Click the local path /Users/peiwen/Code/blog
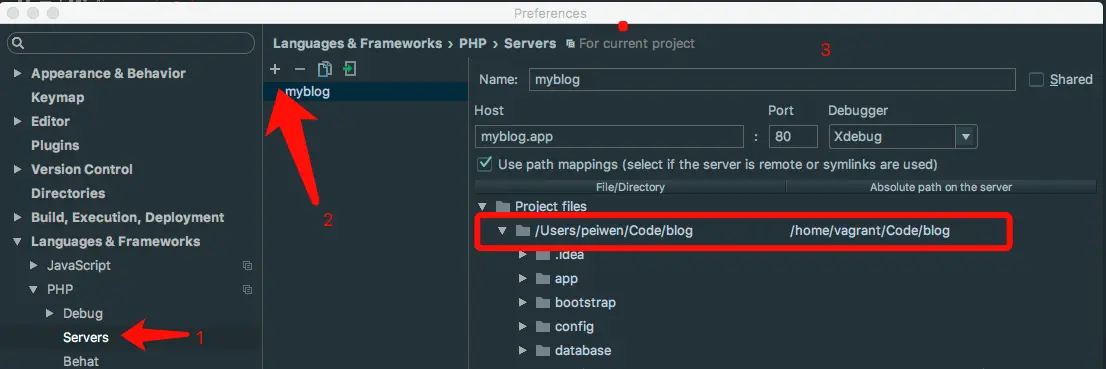This screenshot has height=369, width=1106. point(614,231)
